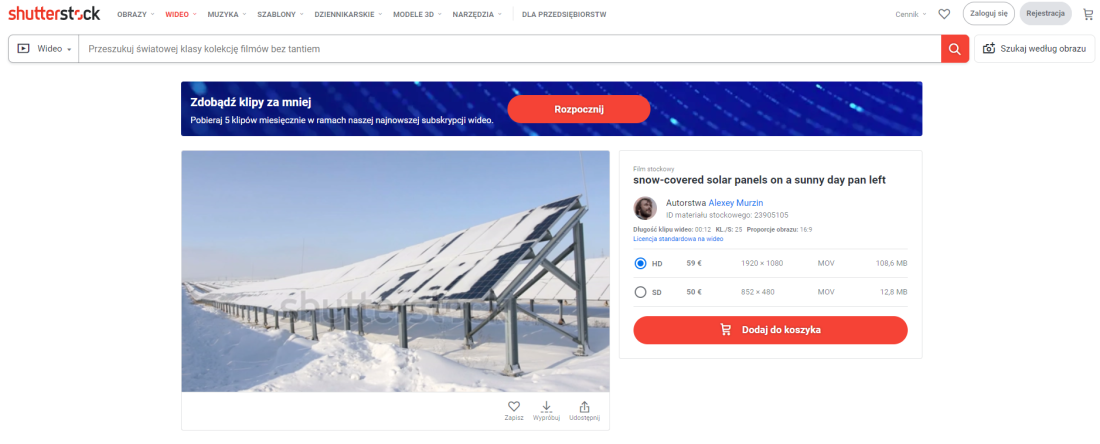Click the Shutterstock logo
The height and width of the screenshot is (444, 1100).
(x=54, y=14)
